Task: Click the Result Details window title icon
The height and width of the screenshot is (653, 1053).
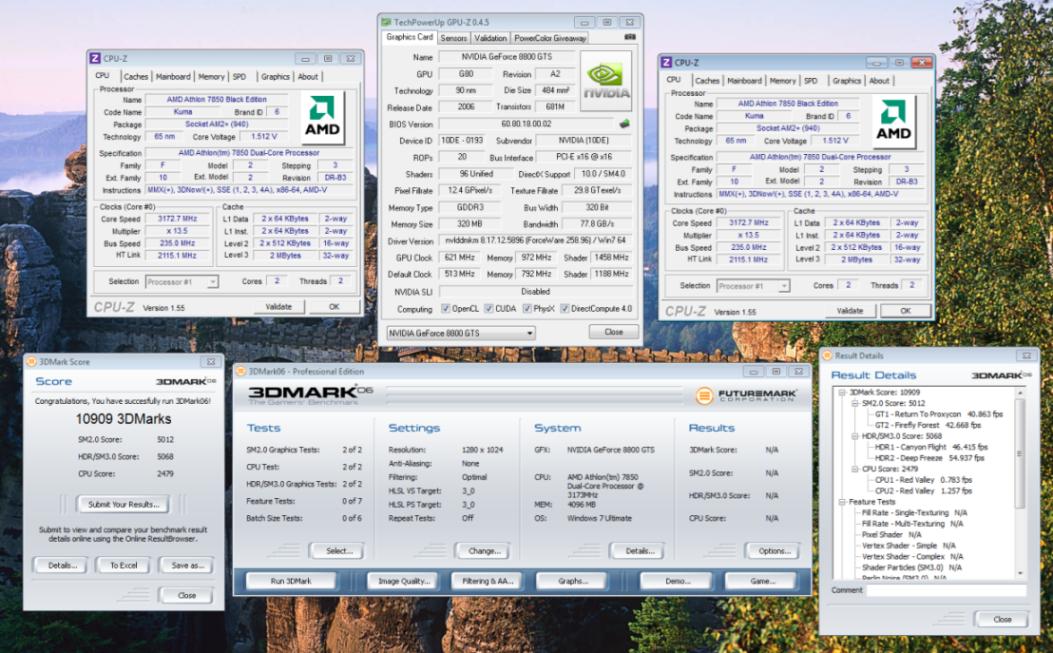Action: (x=828, y=355)
